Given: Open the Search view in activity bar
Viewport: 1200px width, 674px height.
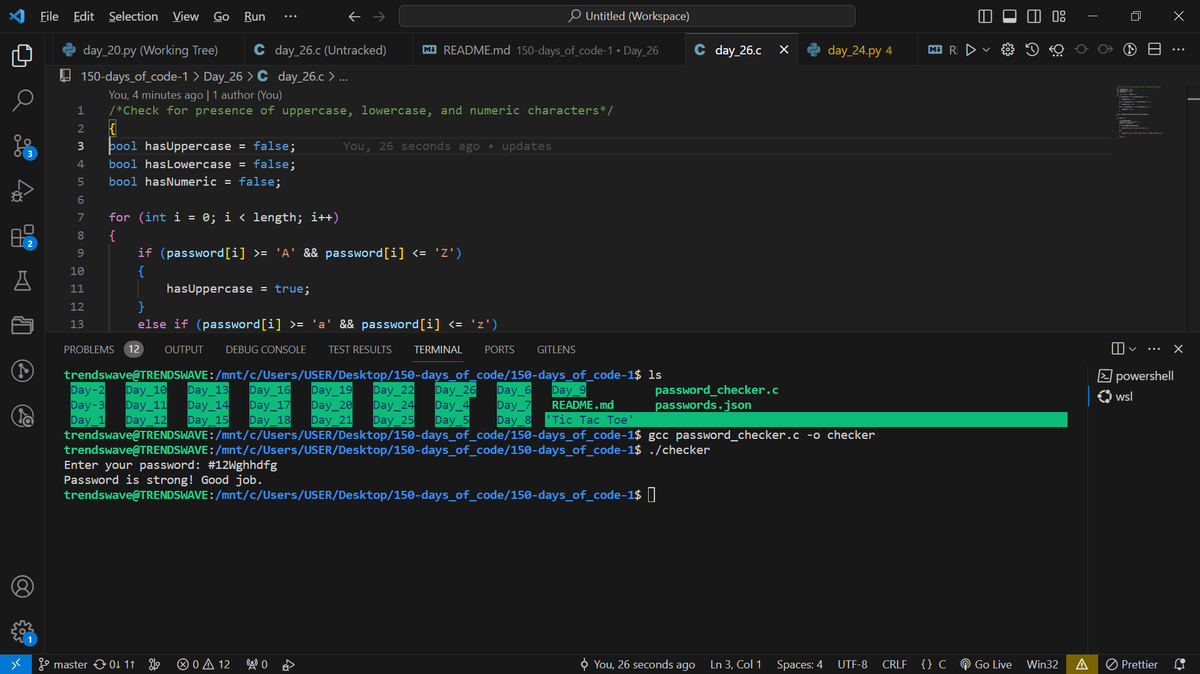Looking at the screenshot, I should pos(22,100).
